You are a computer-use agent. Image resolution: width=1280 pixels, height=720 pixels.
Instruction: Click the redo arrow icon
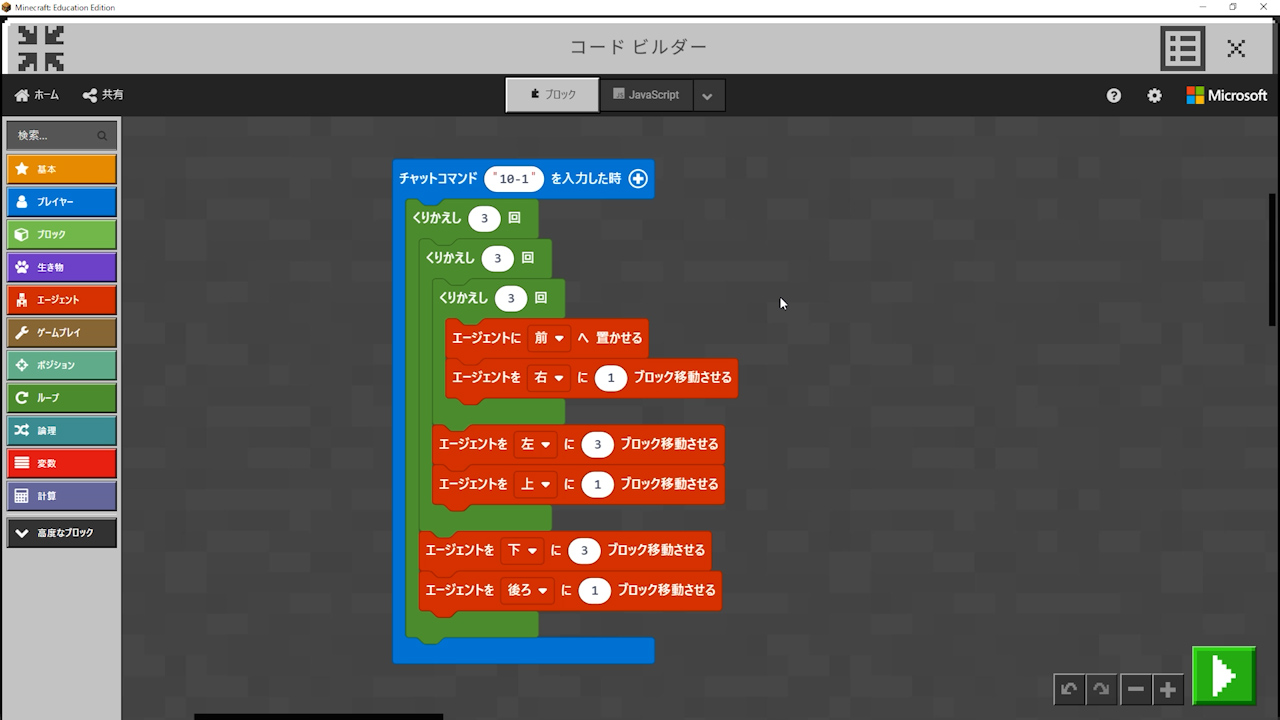1101,689
